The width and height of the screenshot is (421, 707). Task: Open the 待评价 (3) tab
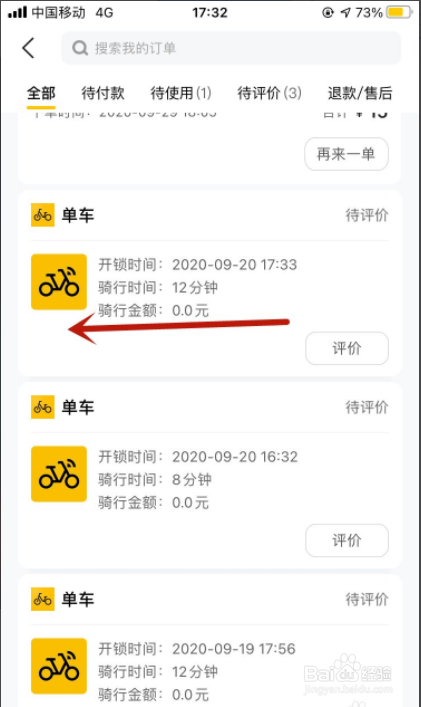(x=270, y=93)
